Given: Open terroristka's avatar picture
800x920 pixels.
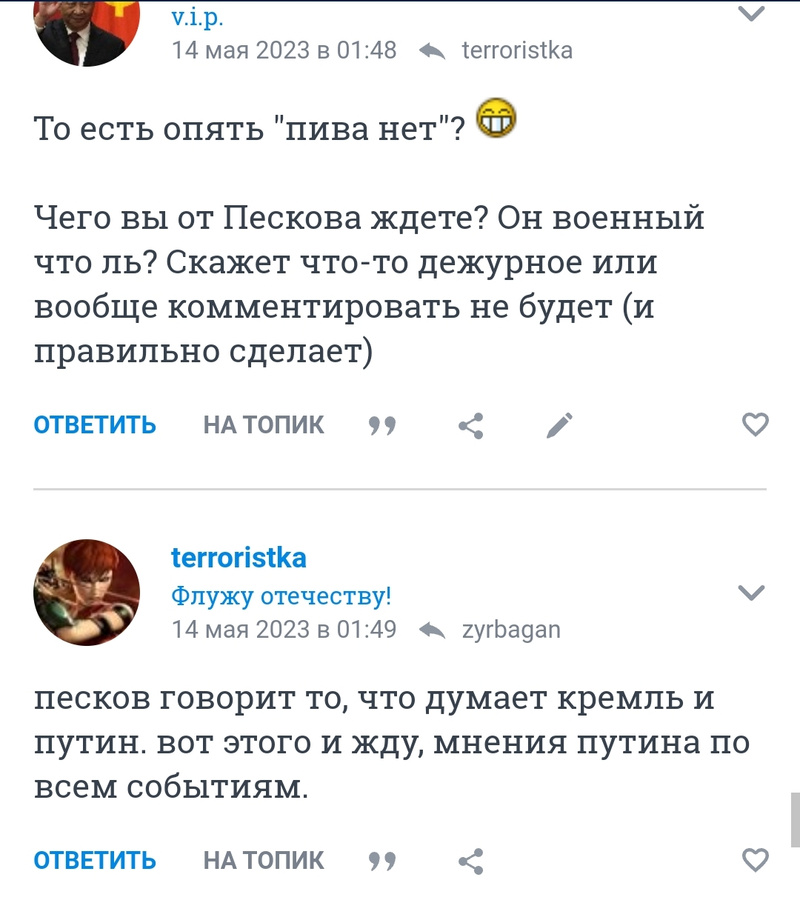Looking at the screenshot, I should (87, 592).
